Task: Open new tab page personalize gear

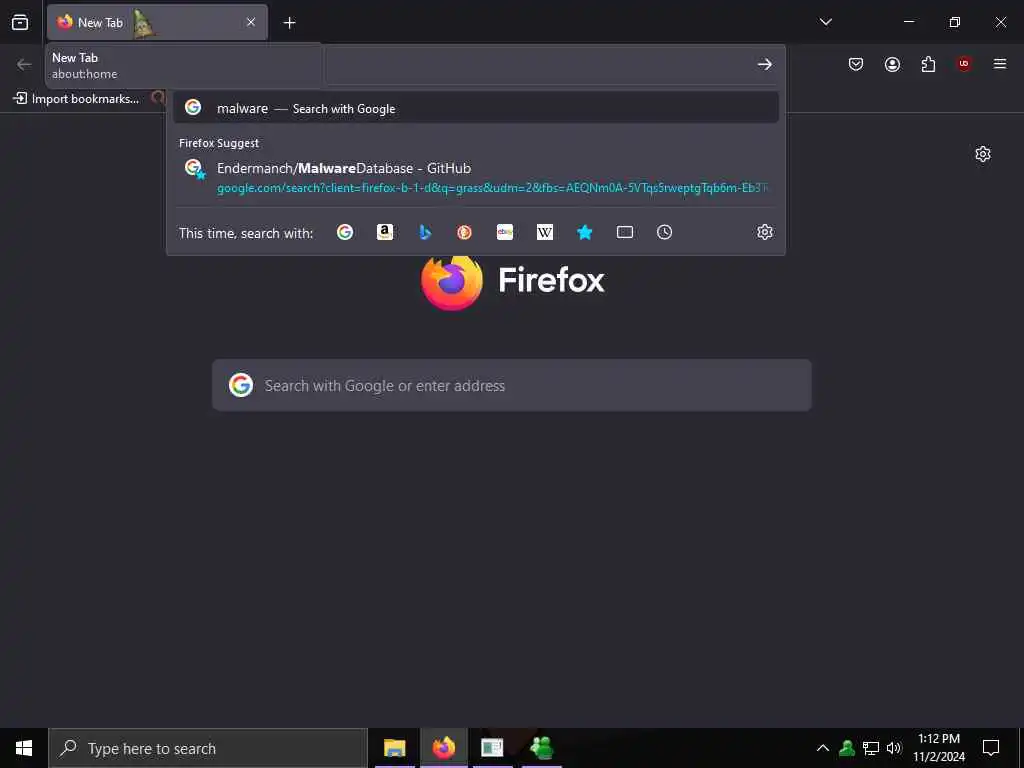Action: [x=983, y=154]
